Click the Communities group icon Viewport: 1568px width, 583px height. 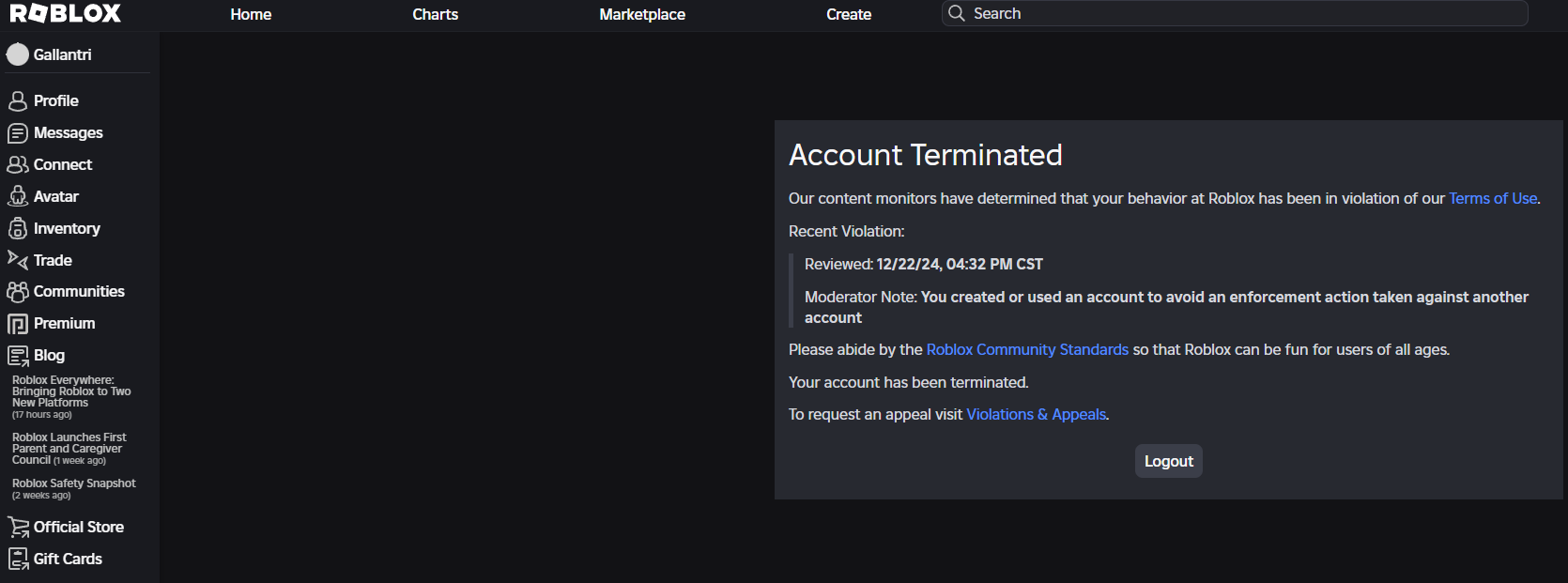pos(18,292)
